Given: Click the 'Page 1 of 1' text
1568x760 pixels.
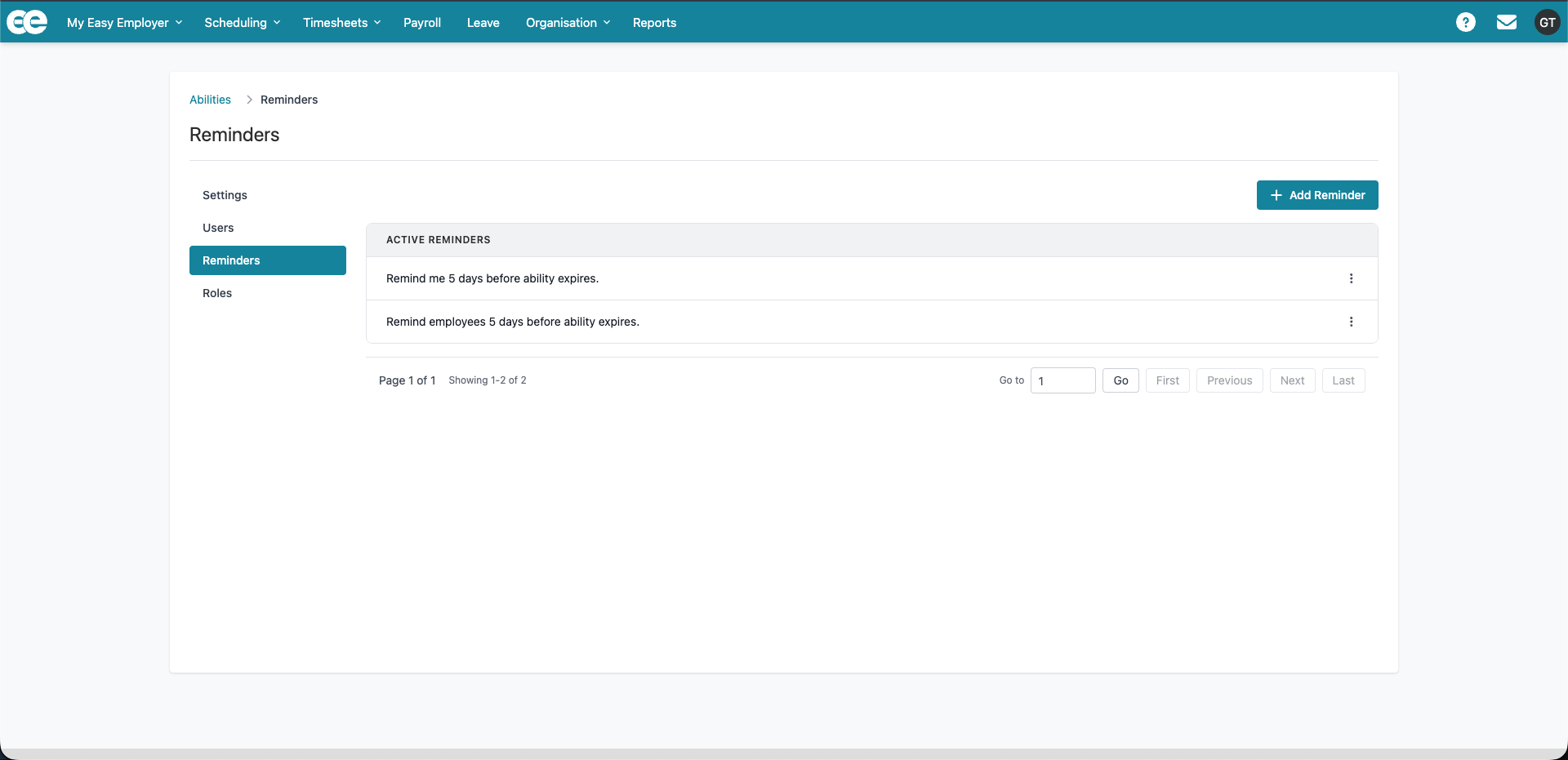Looking at the screenshot, I should click(408, 380).
